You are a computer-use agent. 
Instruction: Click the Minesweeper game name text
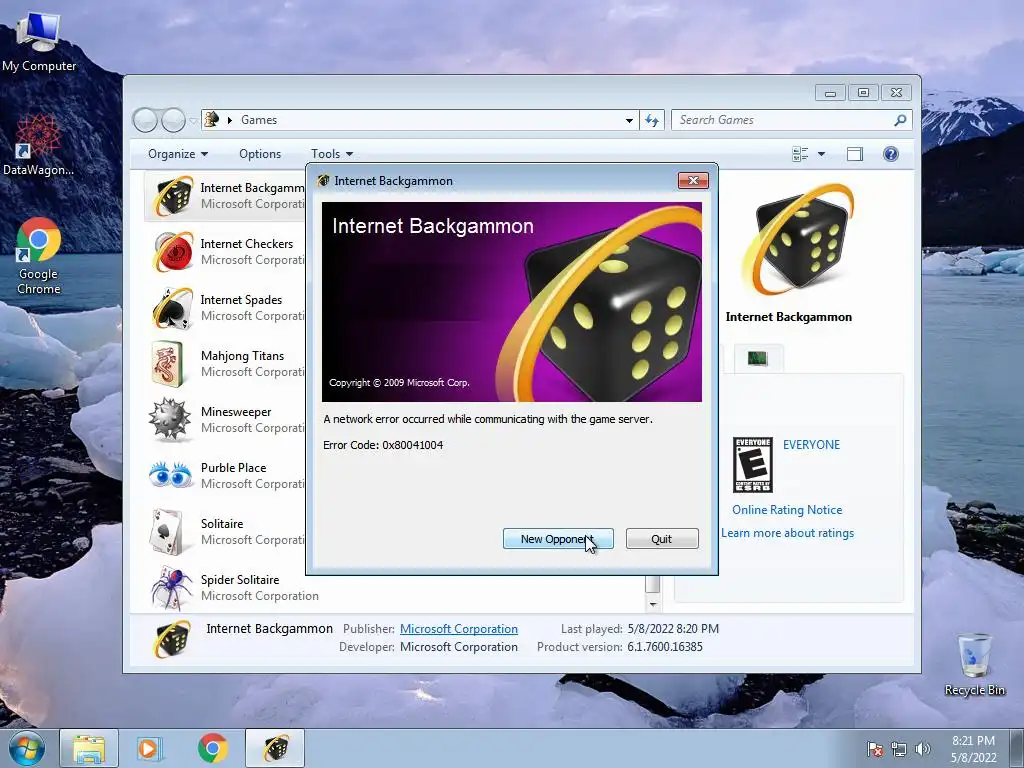pyautogui.click(x=236, y=412)
